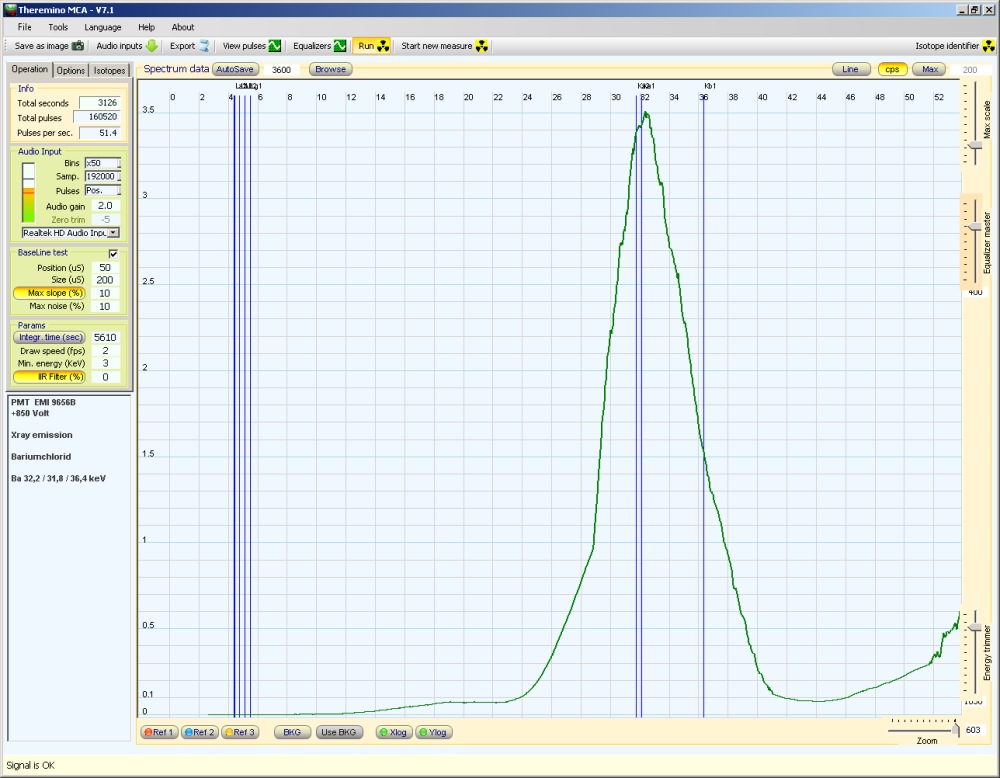Click the Signal is OK status text
Viewport: 1000px width, 778px height.
click(x=31, y=765)
